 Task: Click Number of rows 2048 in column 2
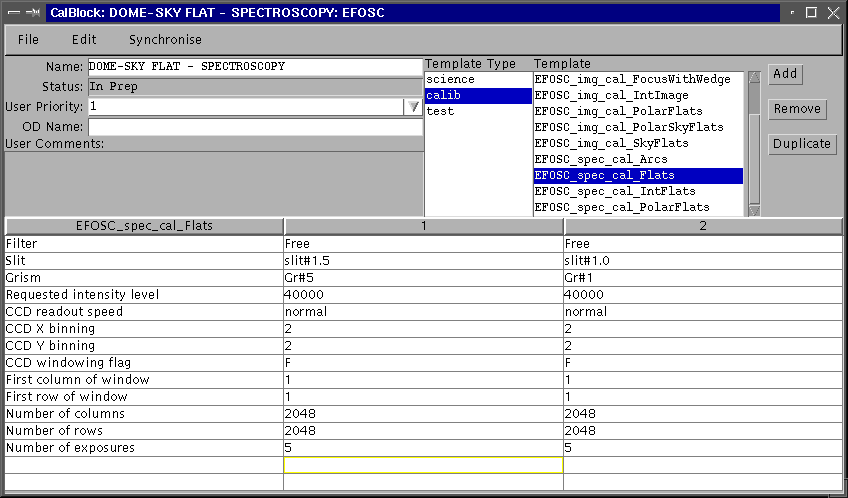(703, 431)
